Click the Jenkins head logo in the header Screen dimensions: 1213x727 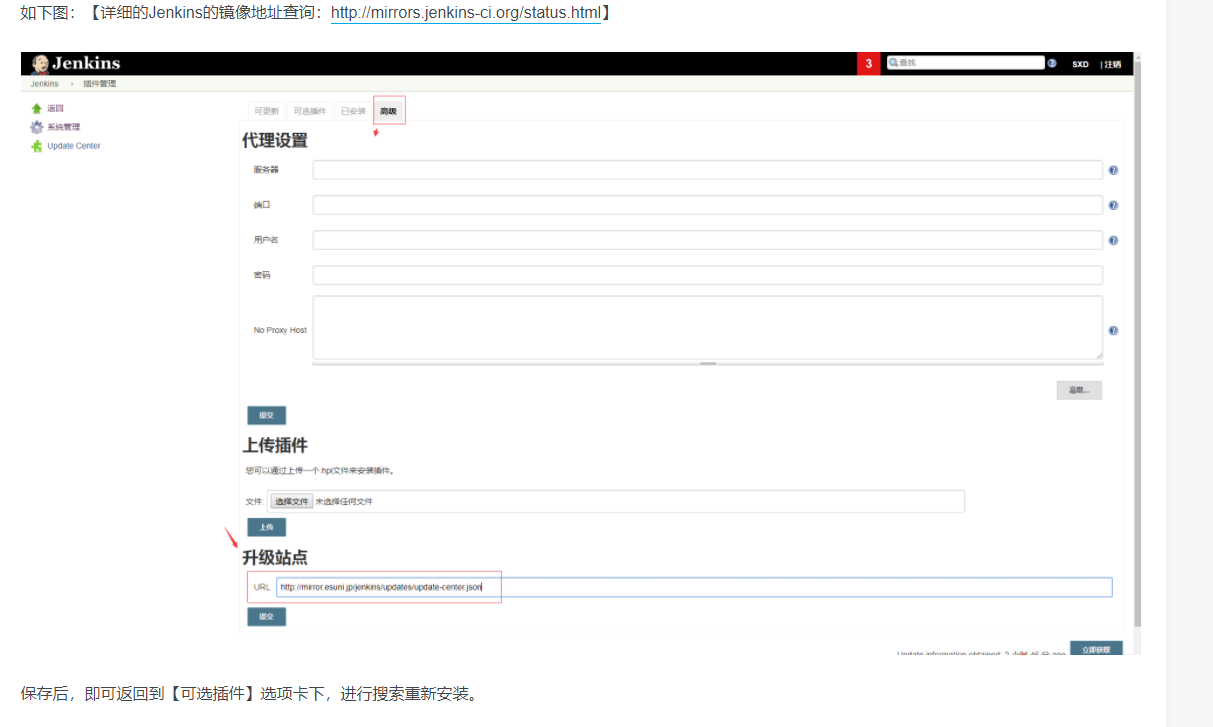(x=40, y=63)
